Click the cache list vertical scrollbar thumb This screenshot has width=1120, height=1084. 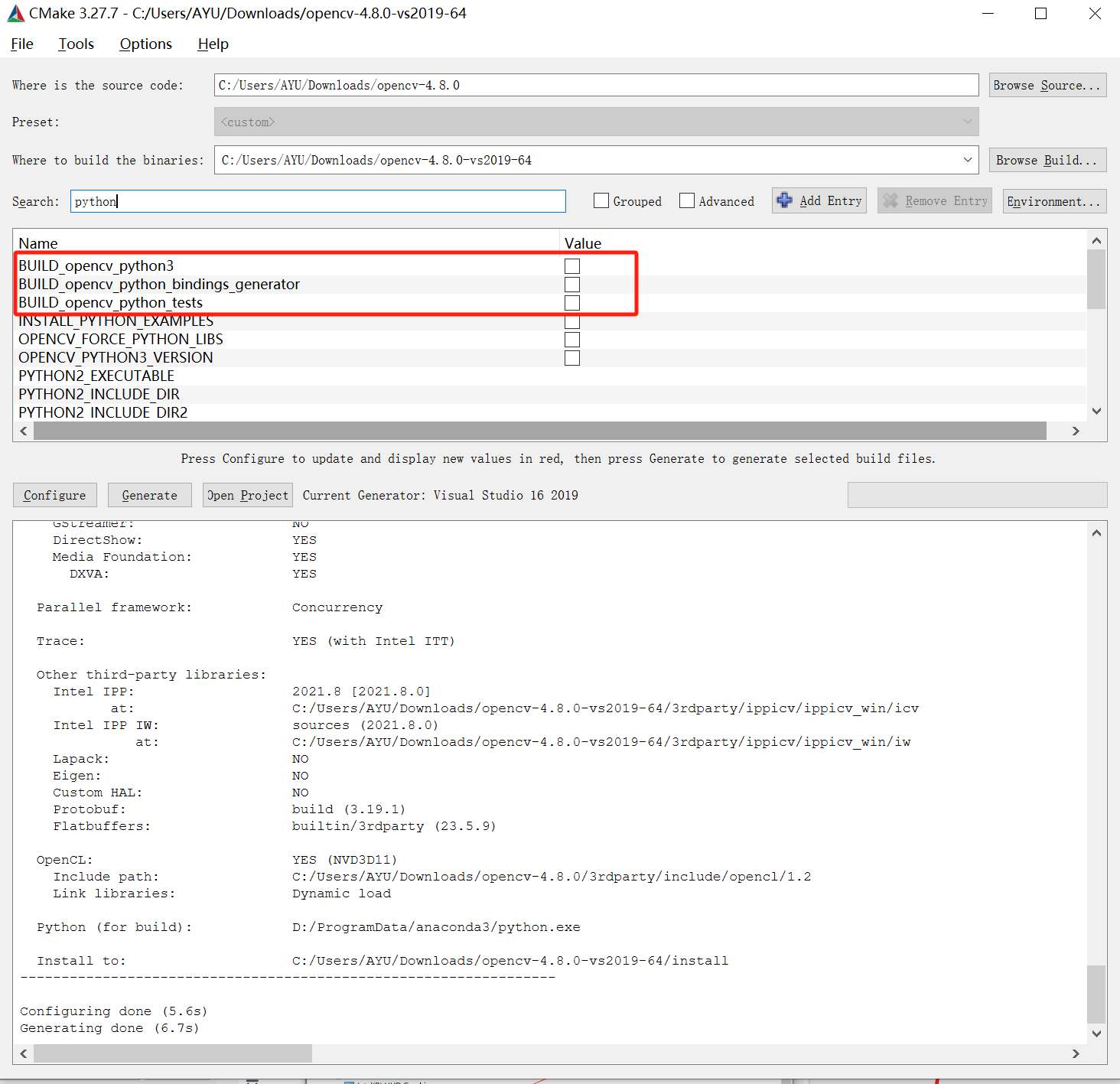pos(1096,279)
